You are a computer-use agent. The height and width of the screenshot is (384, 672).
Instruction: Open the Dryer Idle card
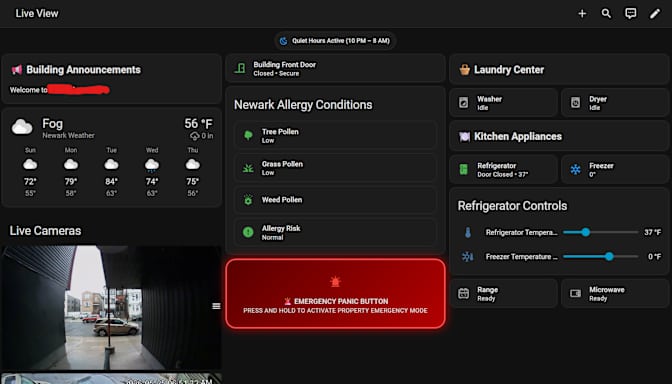[x=615, y=102]
